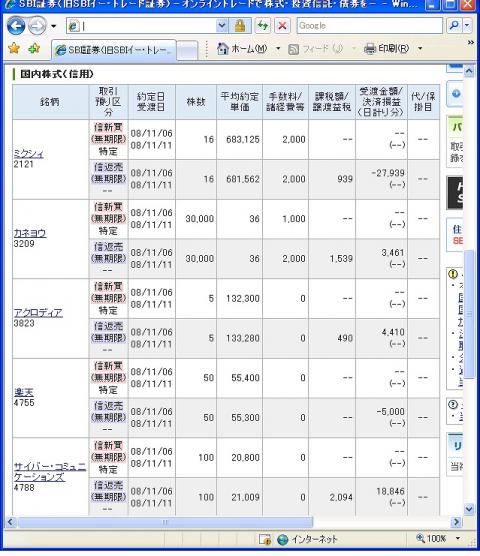Expand the search provider dropdown arrow
The width and height of the screenshot is (480, 556).
click(467, 25)
